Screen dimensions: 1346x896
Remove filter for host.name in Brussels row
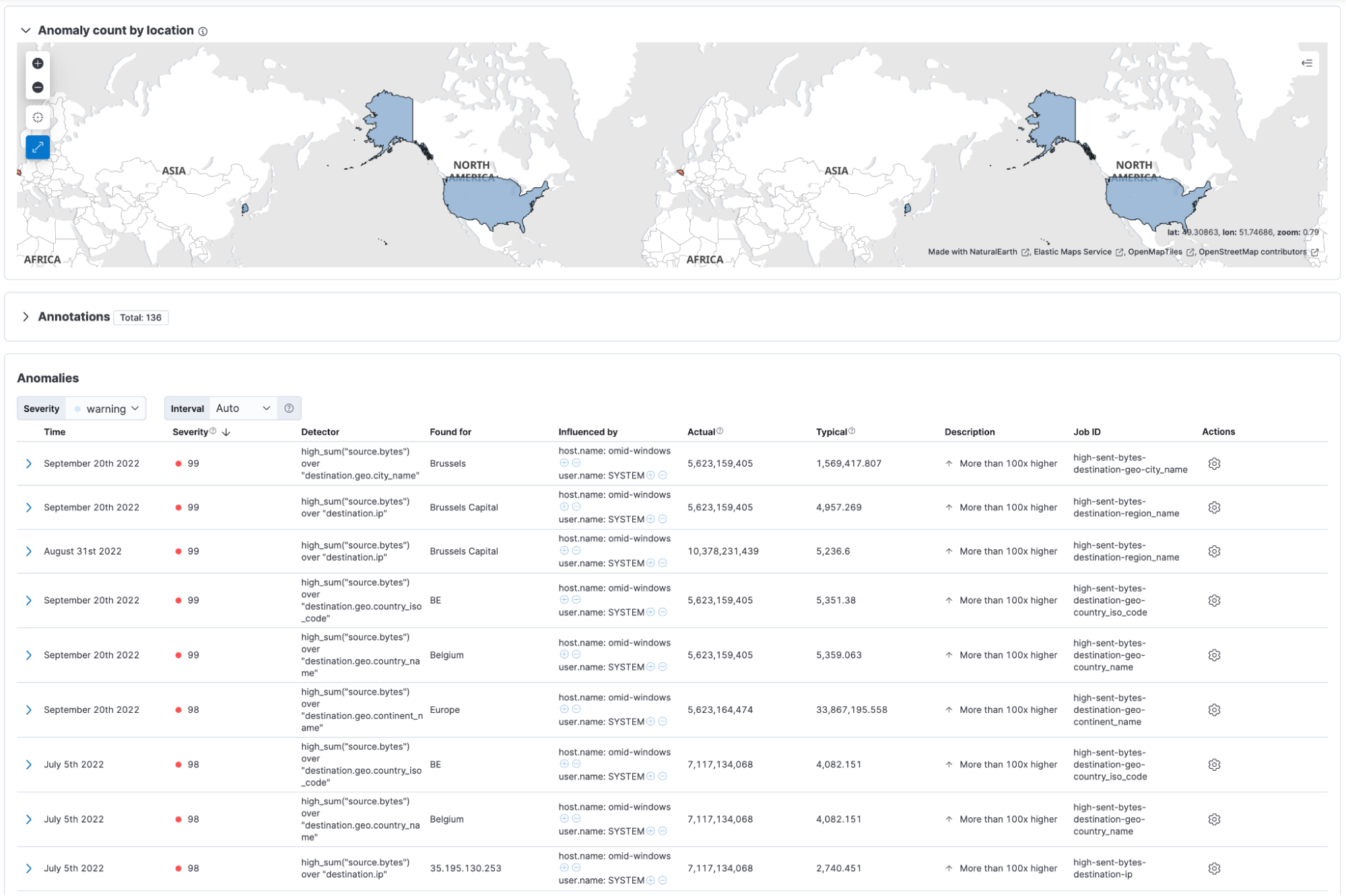click(x=576, y=463)
